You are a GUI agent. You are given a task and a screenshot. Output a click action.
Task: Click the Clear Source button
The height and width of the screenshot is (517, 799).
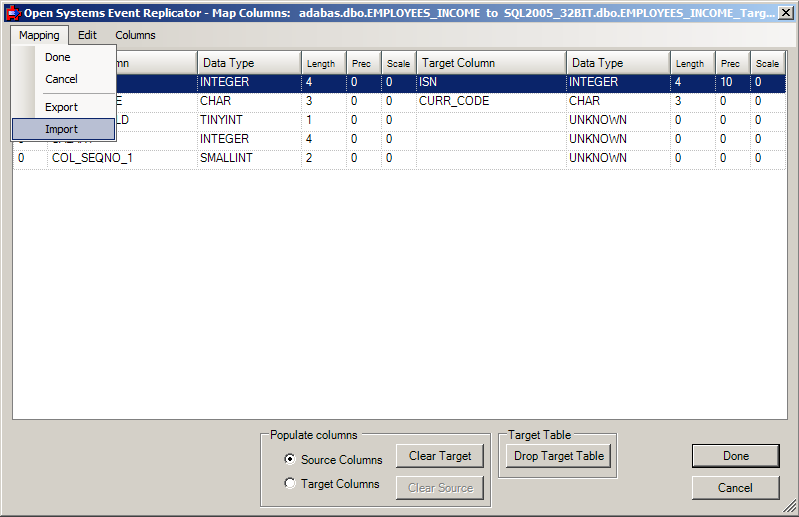(440, 488)
